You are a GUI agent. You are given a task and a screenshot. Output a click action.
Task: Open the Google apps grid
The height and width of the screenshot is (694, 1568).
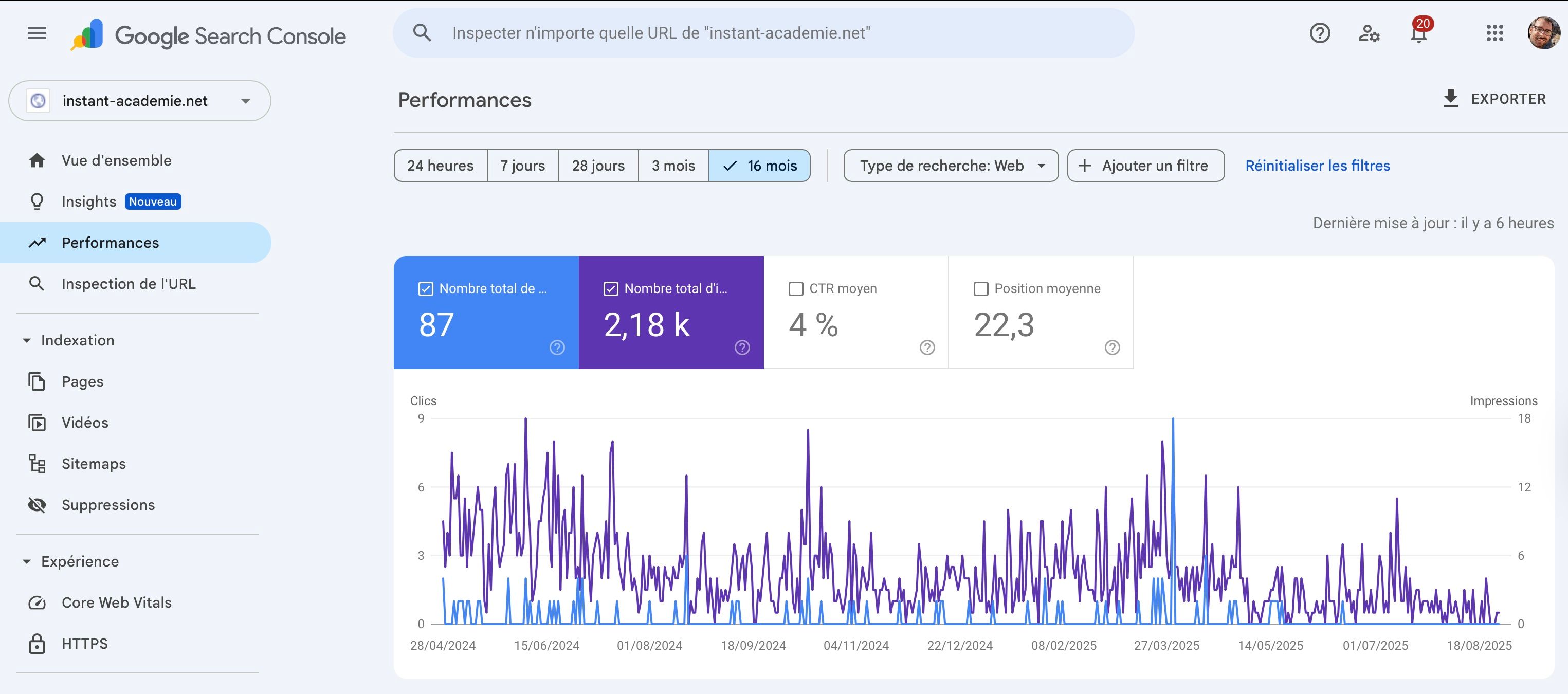pyautogui.click(x=1494, y=33)
